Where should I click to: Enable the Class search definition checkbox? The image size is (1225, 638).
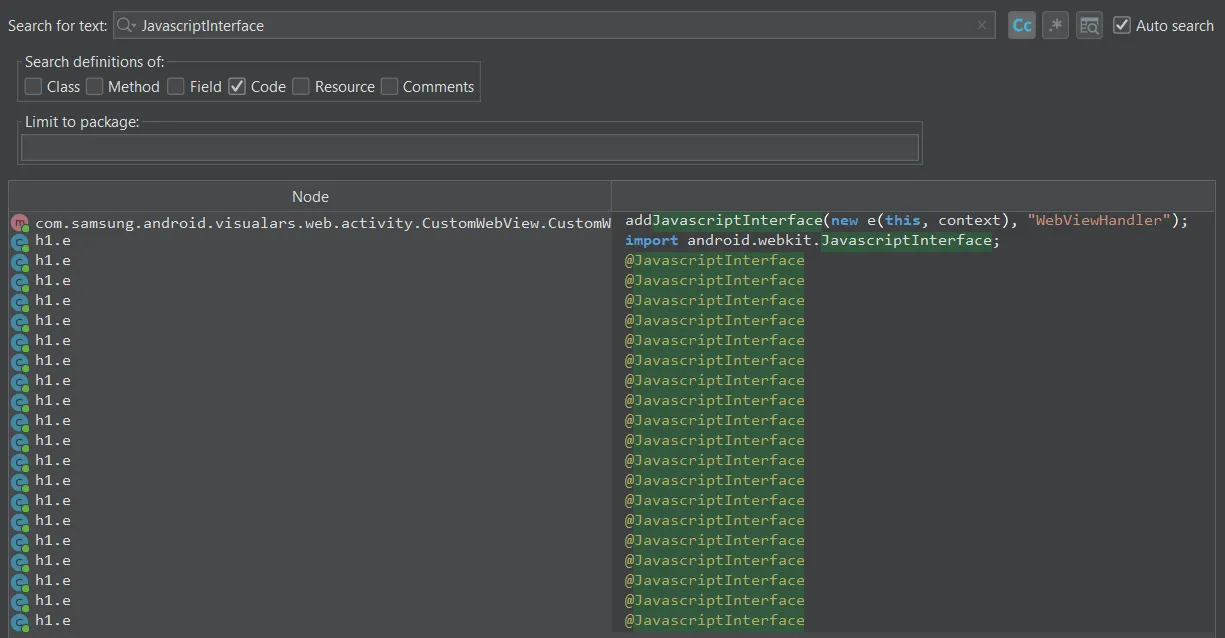pos(34,87)
